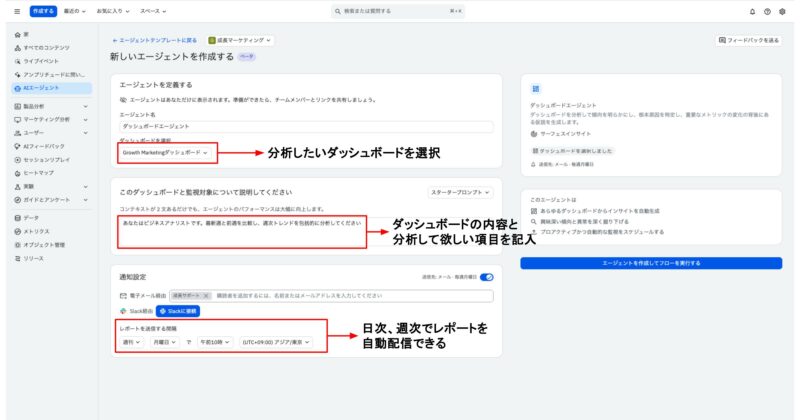
Task: Click the blue 作成する button
Action: (x=43, y=11)
